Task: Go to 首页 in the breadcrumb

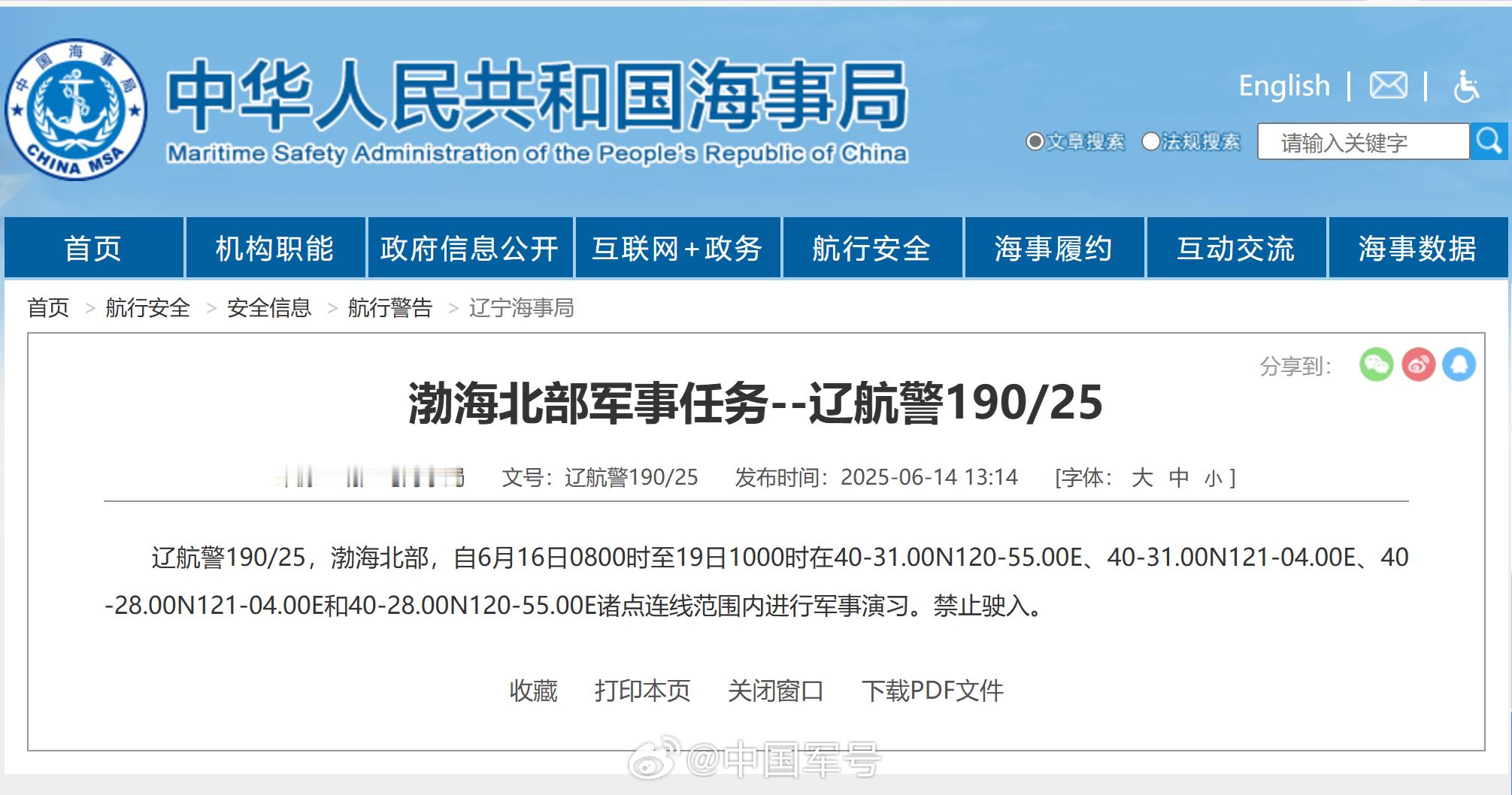Action: tap(48, 307)
